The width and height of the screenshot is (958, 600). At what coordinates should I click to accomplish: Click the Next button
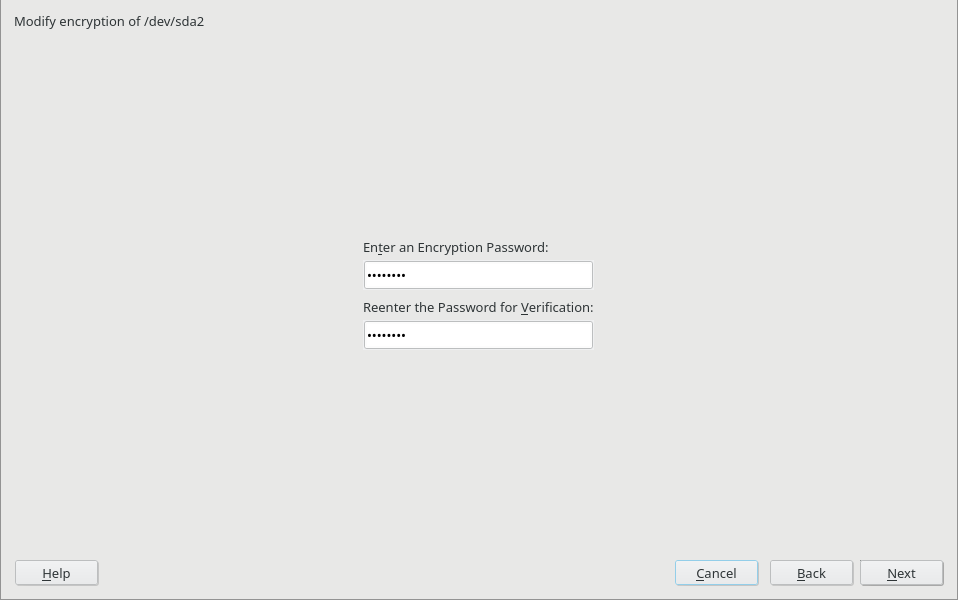(x=901, y=573)
